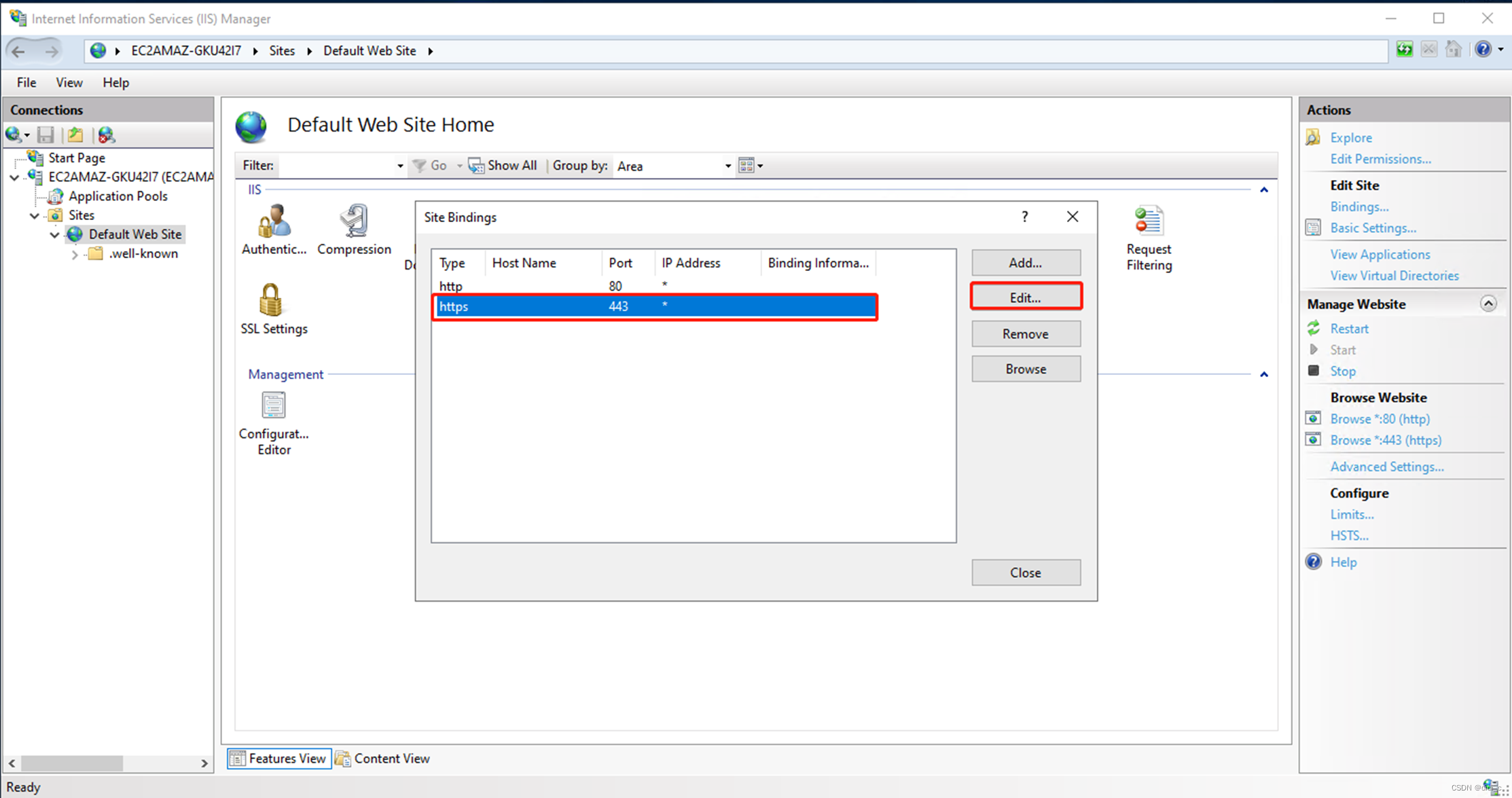Click the Connections pane horizontal scrollbar
Image resolution: width=1512 pixels, height=798 pixels.
click(71, 763)
